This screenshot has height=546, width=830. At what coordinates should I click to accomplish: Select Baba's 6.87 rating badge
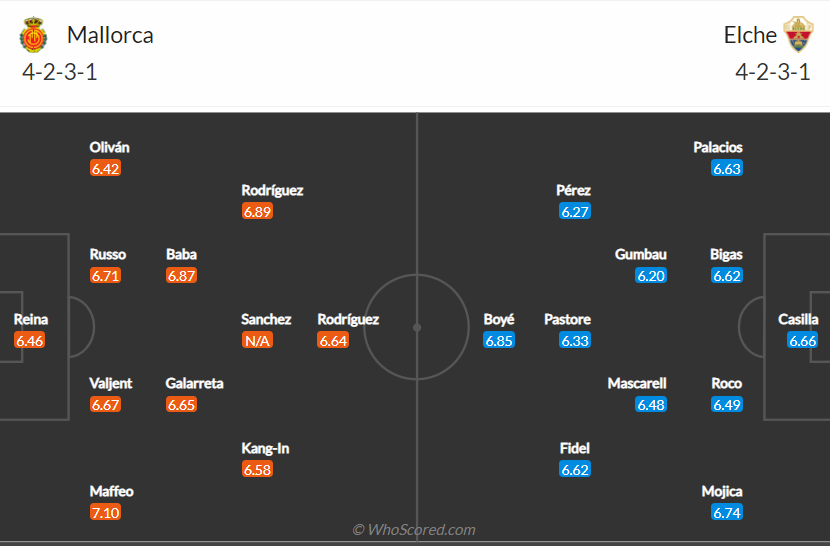(182, 275)
